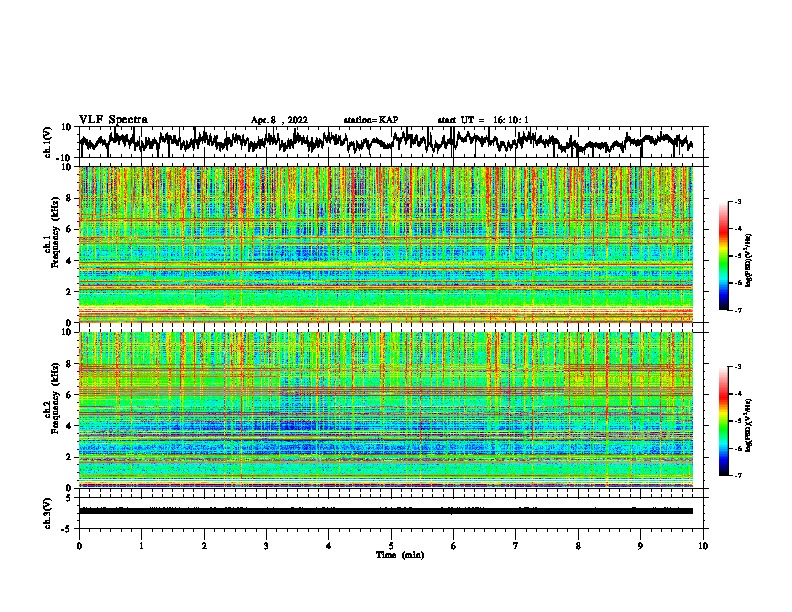Click the "-3" tick on ch.2 color bar
Viewport: 792px width, 612px height.
[x=737, y=367]
